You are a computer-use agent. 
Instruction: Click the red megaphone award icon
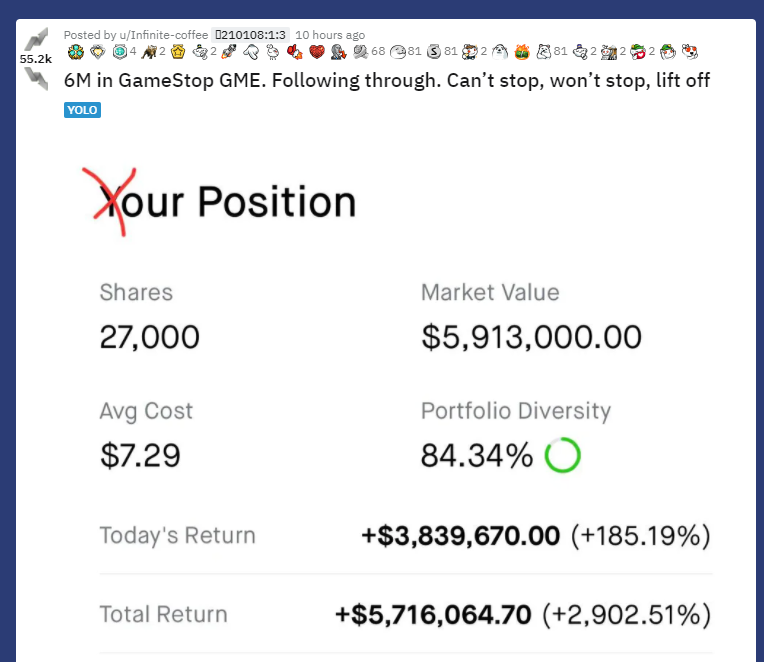pos(296,51)
